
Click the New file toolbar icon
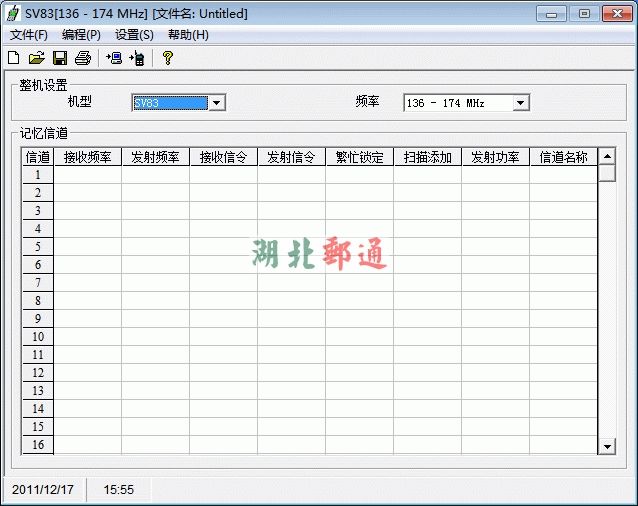14,58
